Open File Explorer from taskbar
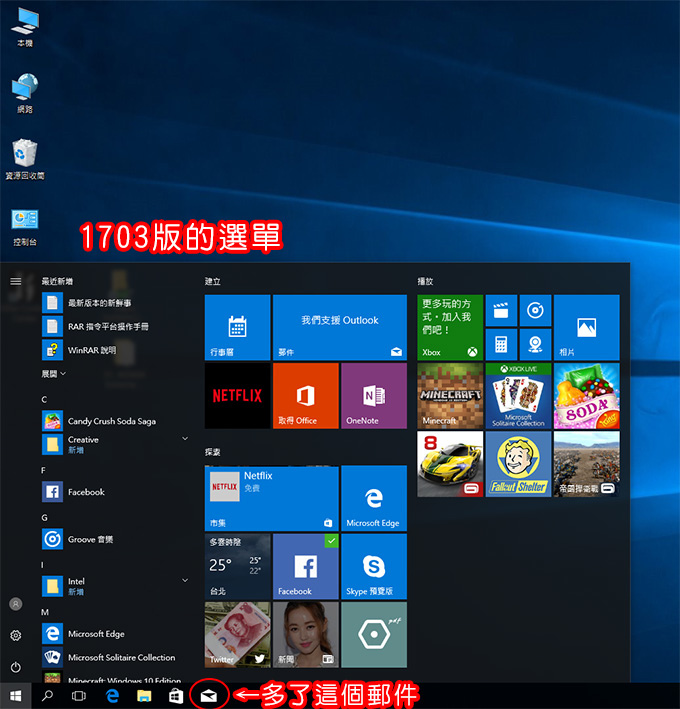The image size is (680, 709). pyautogui.click(x=144, y=696)
